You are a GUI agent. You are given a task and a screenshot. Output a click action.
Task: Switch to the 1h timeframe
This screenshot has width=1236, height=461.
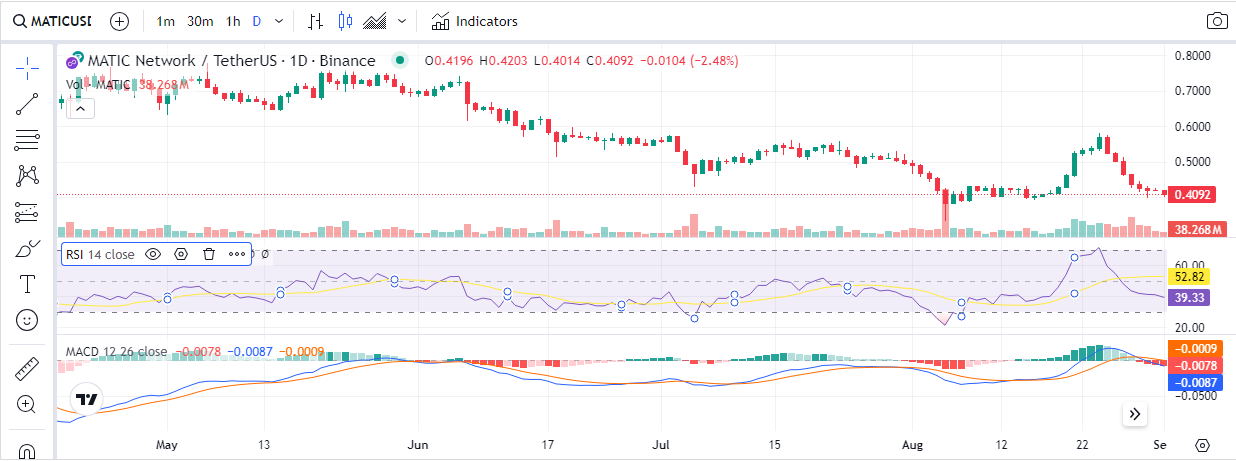tap(233, 21)
